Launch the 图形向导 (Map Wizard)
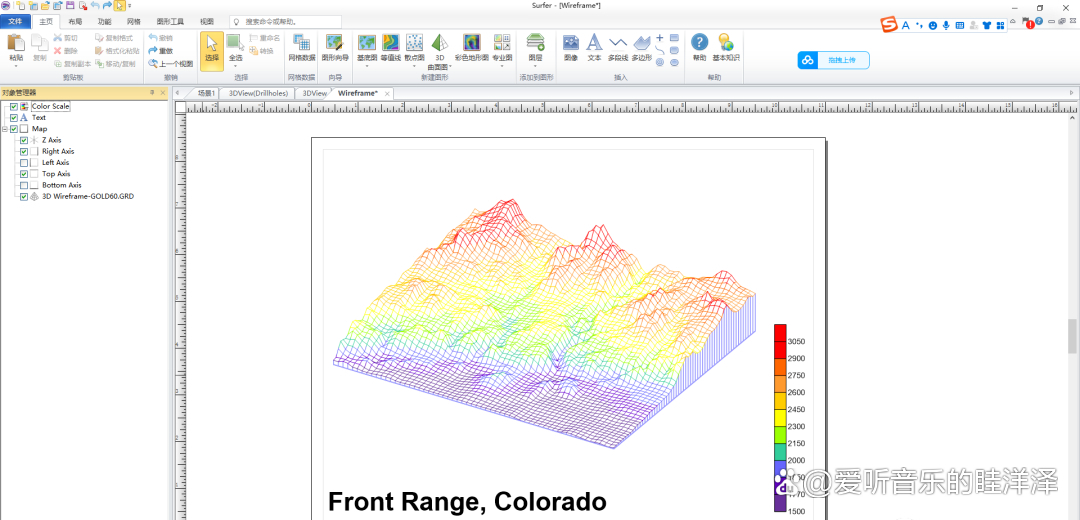This screenshot has height=520, width=1080. click(335, 48)
